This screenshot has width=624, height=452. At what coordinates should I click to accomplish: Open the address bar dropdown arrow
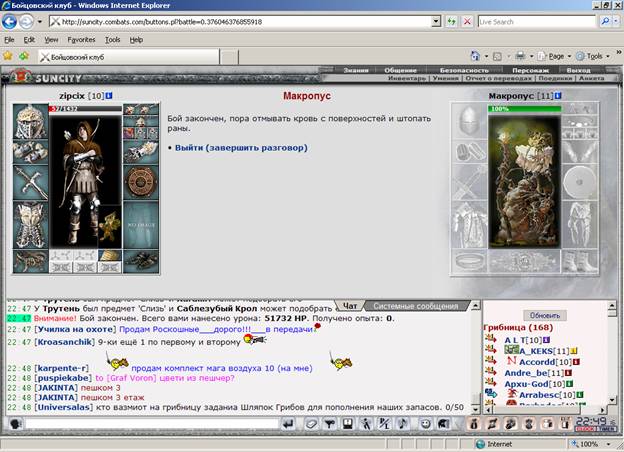(x=436, y=21)
